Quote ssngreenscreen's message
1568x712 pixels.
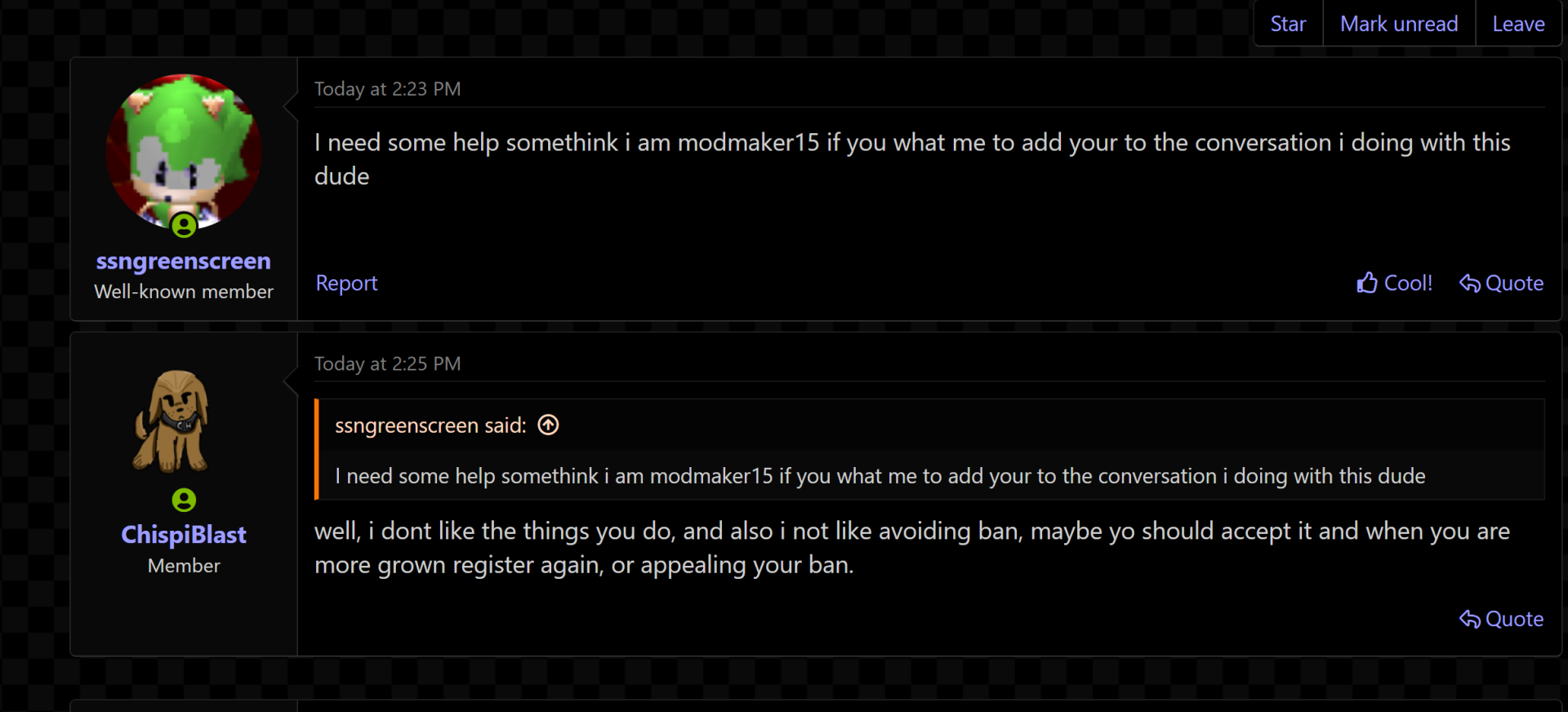coord(1502,283)
